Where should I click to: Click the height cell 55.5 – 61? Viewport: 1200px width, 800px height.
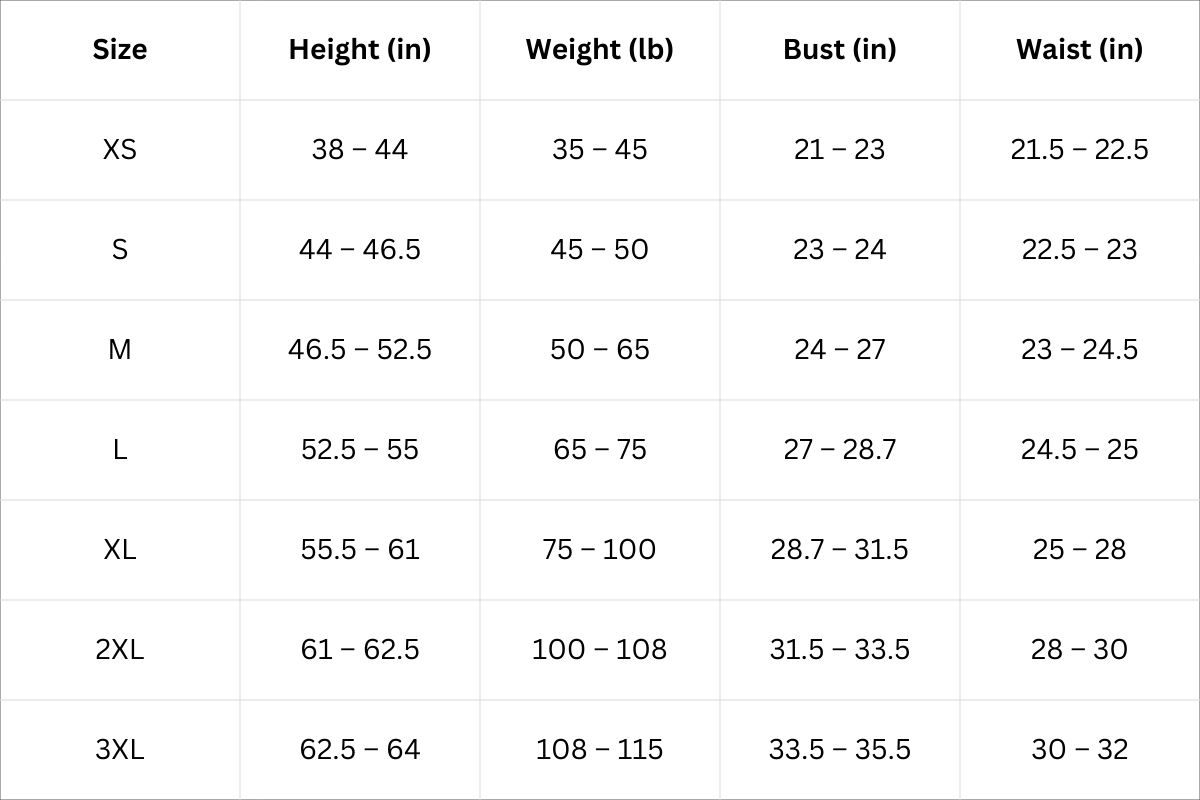coord(360,550)
